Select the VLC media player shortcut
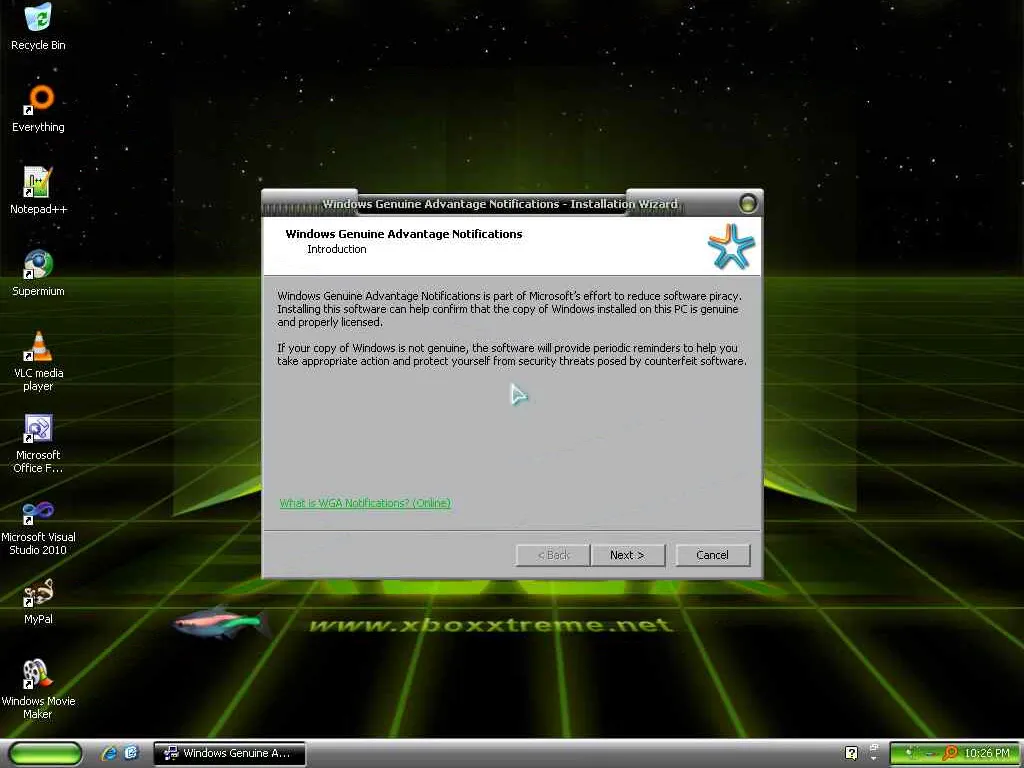1024x768 pixels. pyautogui.click(x=38, y=361)
